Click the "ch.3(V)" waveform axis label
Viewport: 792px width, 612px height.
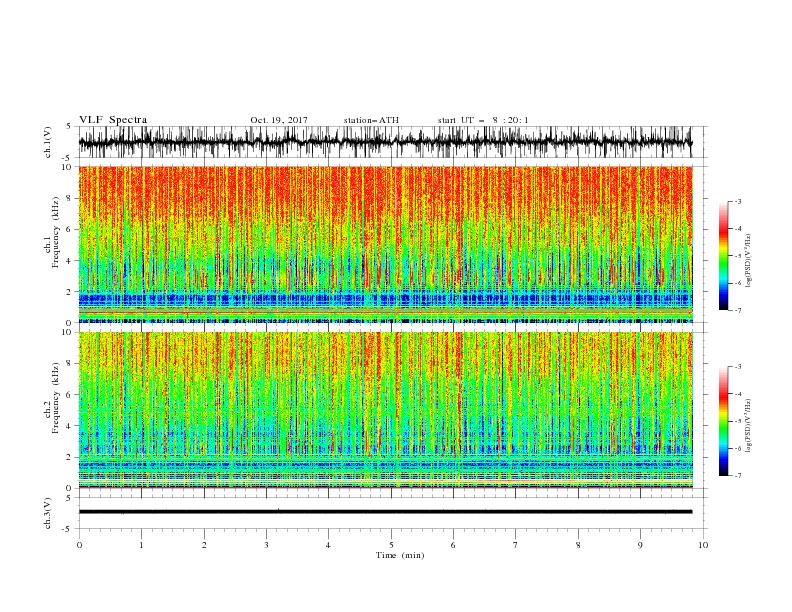[x=48, y=513]
